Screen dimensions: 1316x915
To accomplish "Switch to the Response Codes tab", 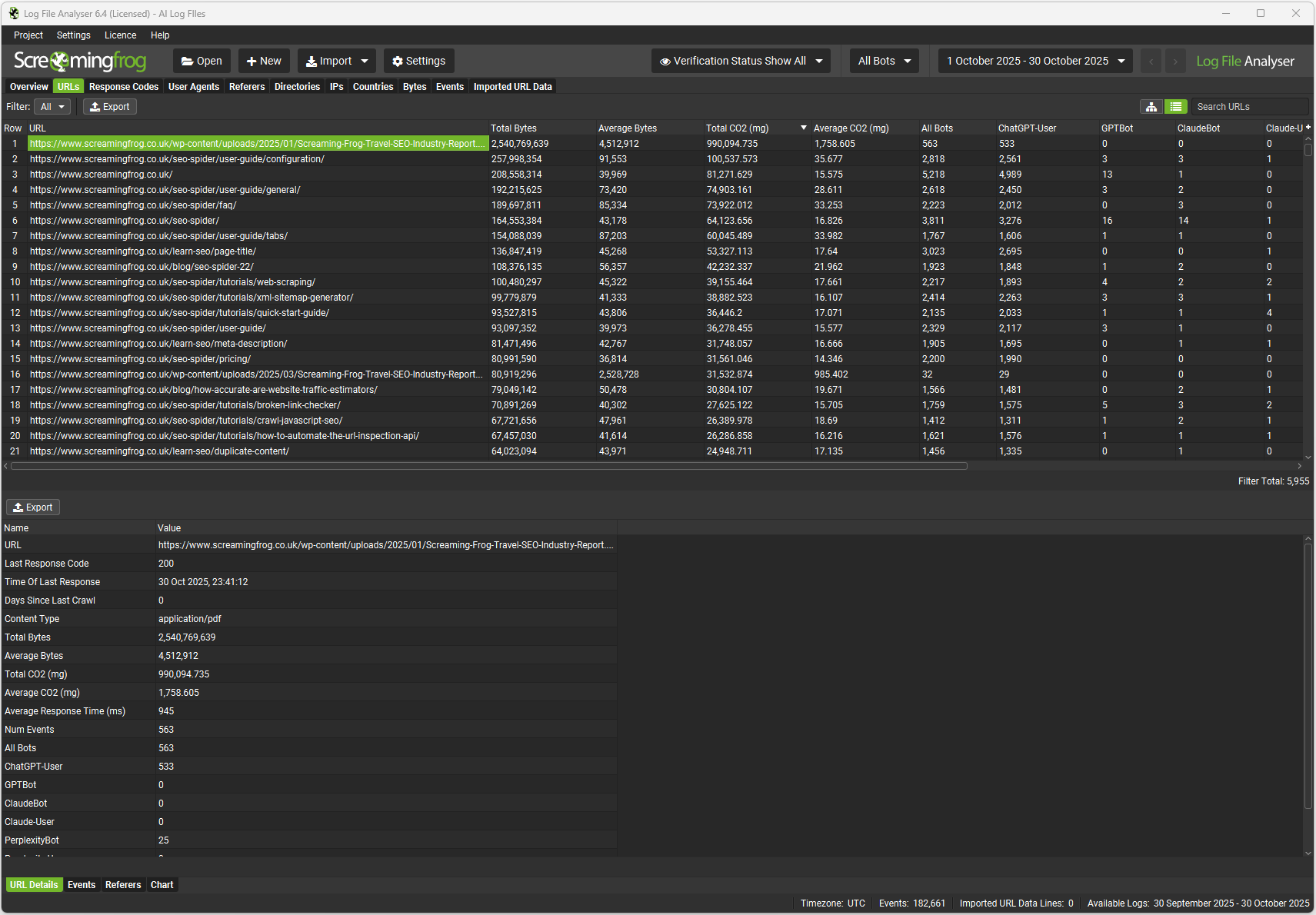I will coord(123,87).
